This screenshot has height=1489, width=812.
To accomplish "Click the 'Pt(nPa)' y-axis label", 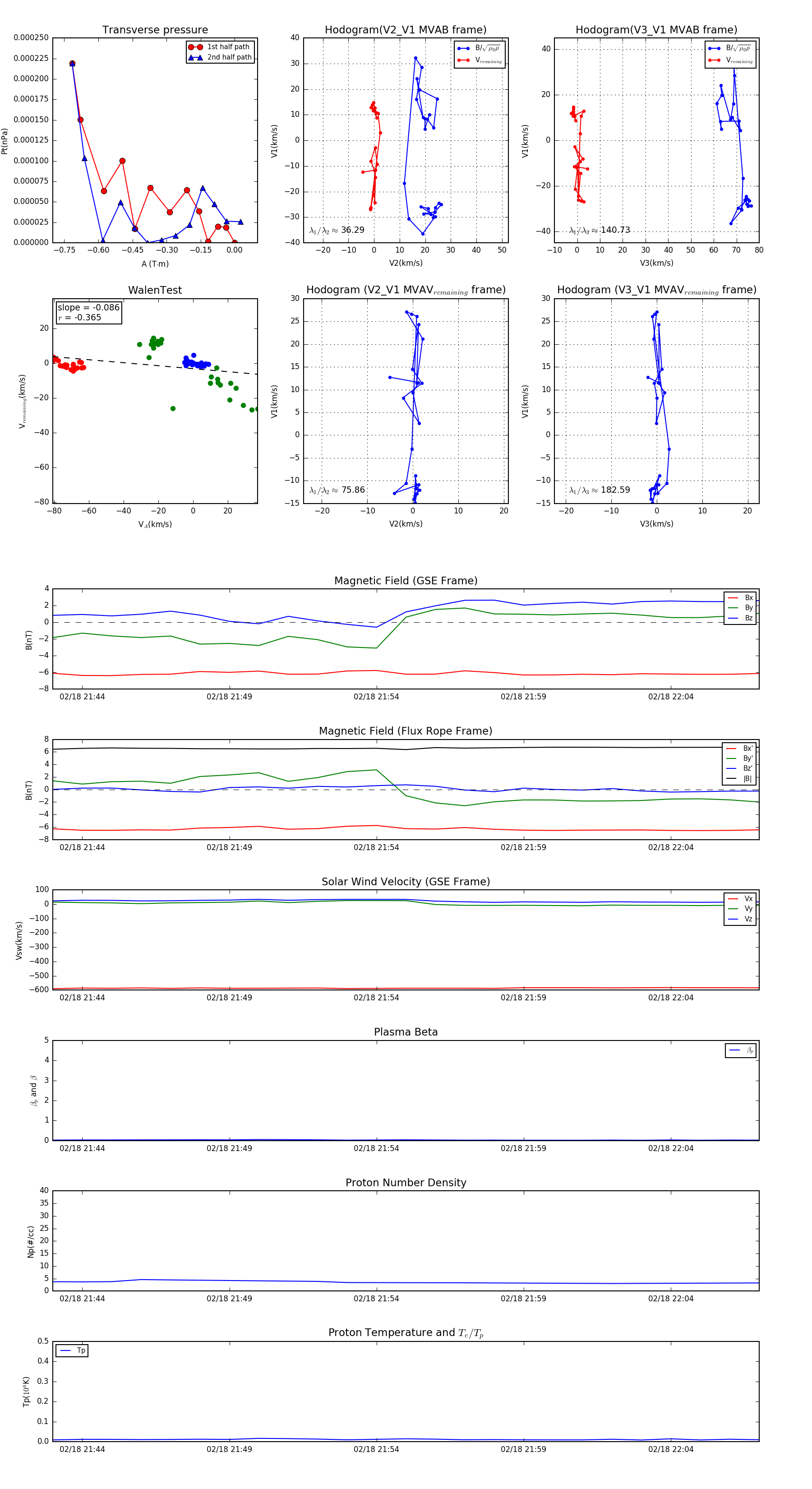I will click(x=5, y=141).
